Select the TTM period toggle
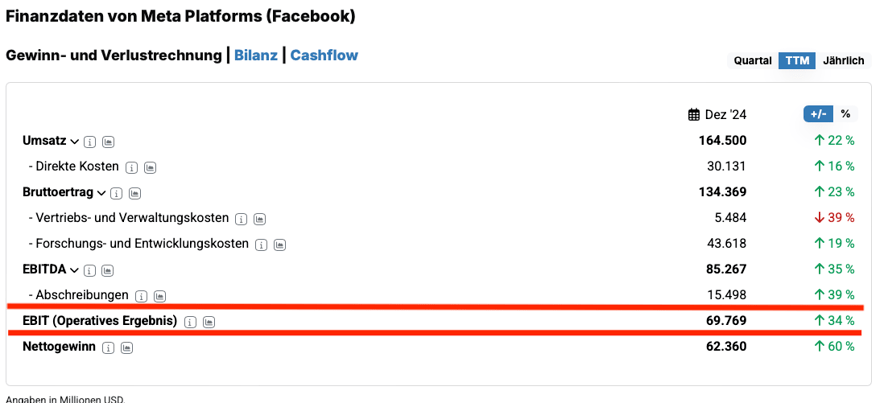884x403 pixels. (797, 61)
